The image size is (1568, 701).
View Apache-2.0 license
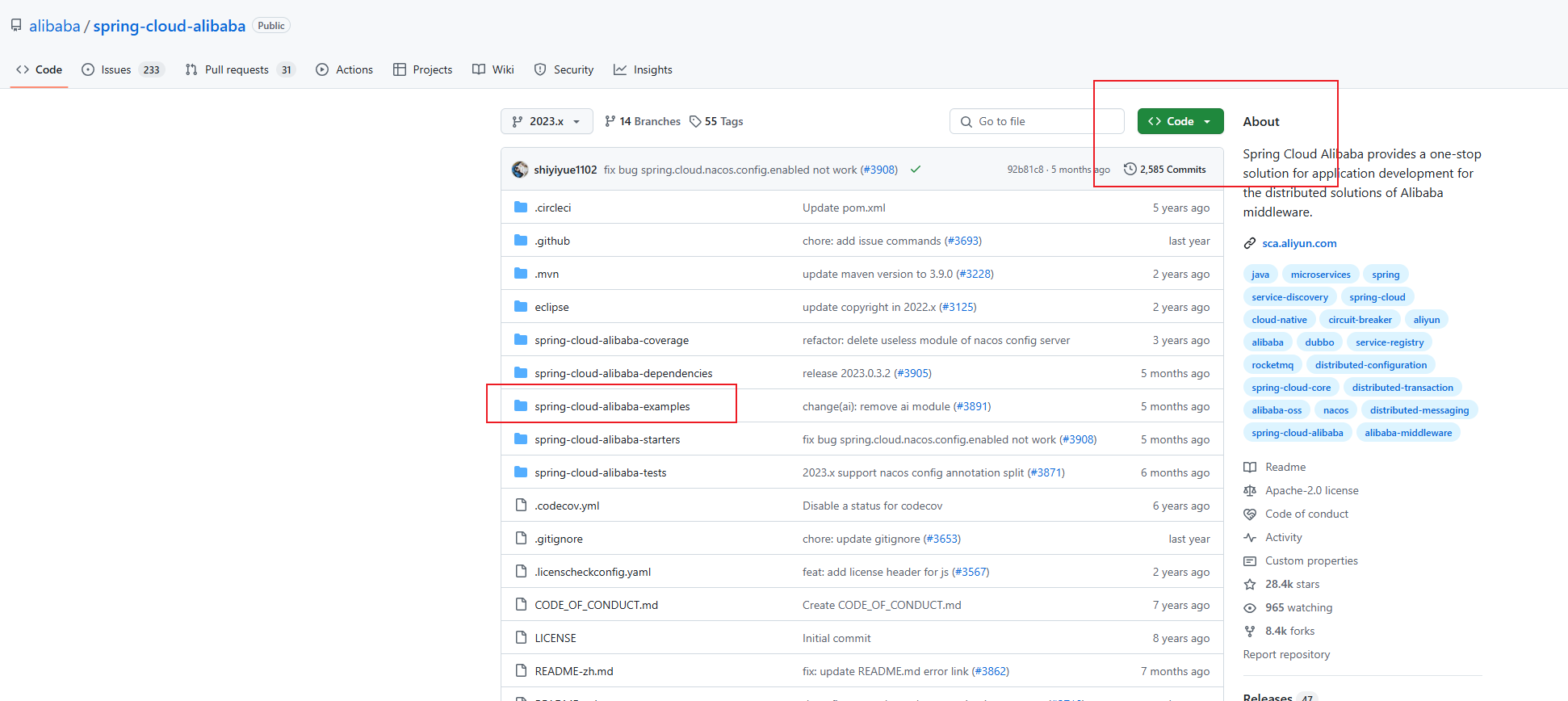[x=1302, y=490]
